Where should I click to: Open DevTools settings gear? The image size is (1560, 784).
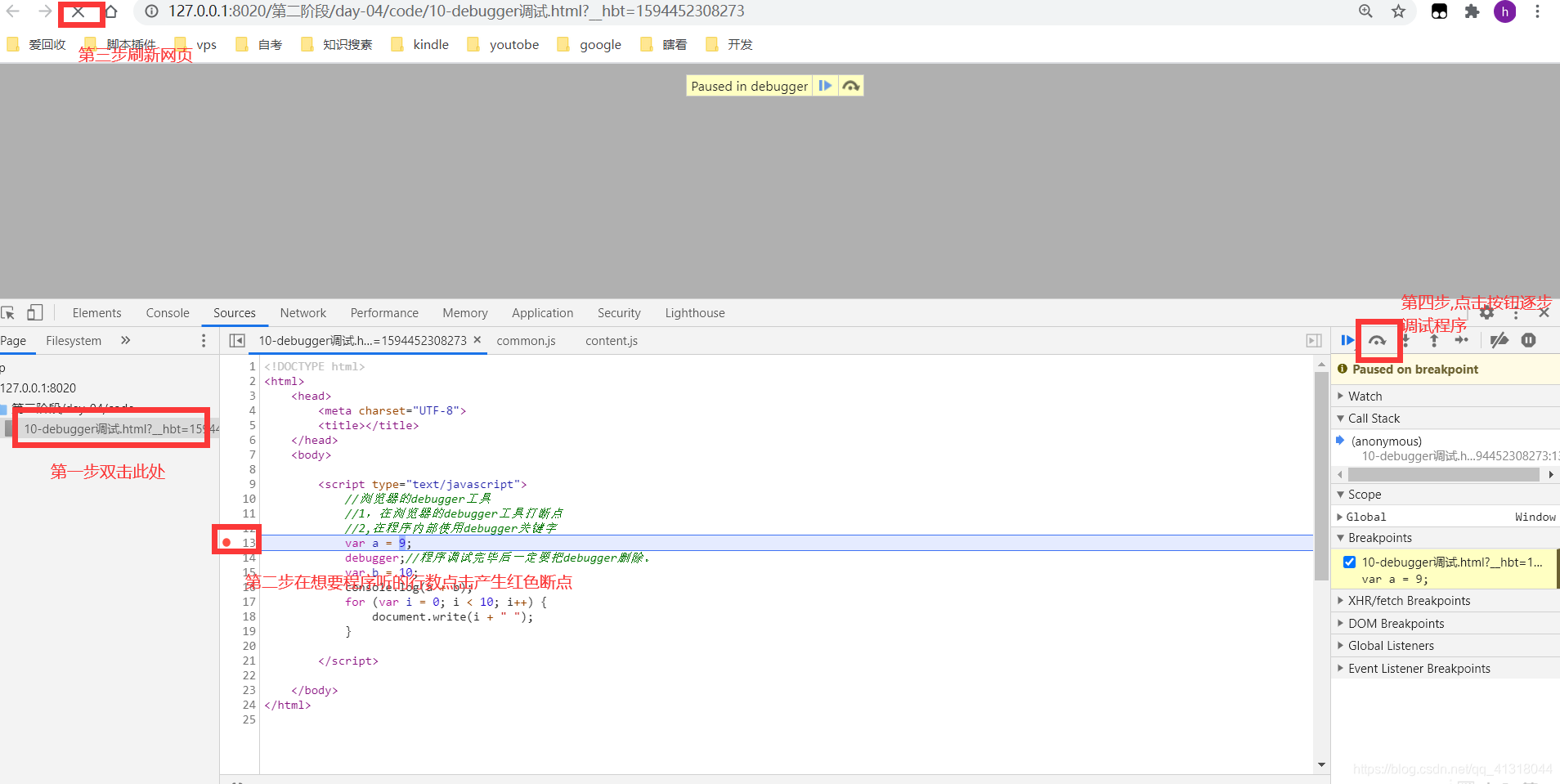(x=1486, y=313)
